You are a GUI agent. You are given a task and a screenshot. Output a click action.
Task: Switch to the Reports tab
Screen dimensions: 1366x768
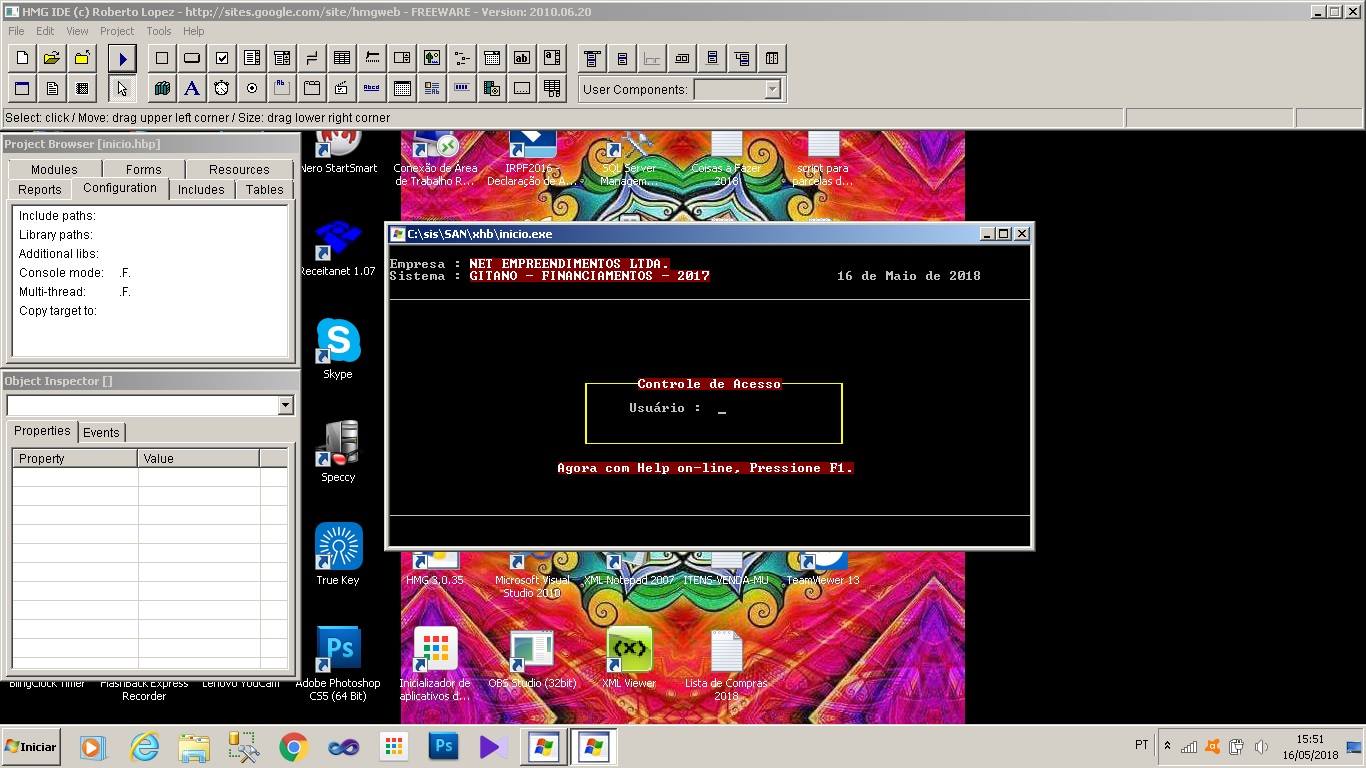[x=40, y=189]
